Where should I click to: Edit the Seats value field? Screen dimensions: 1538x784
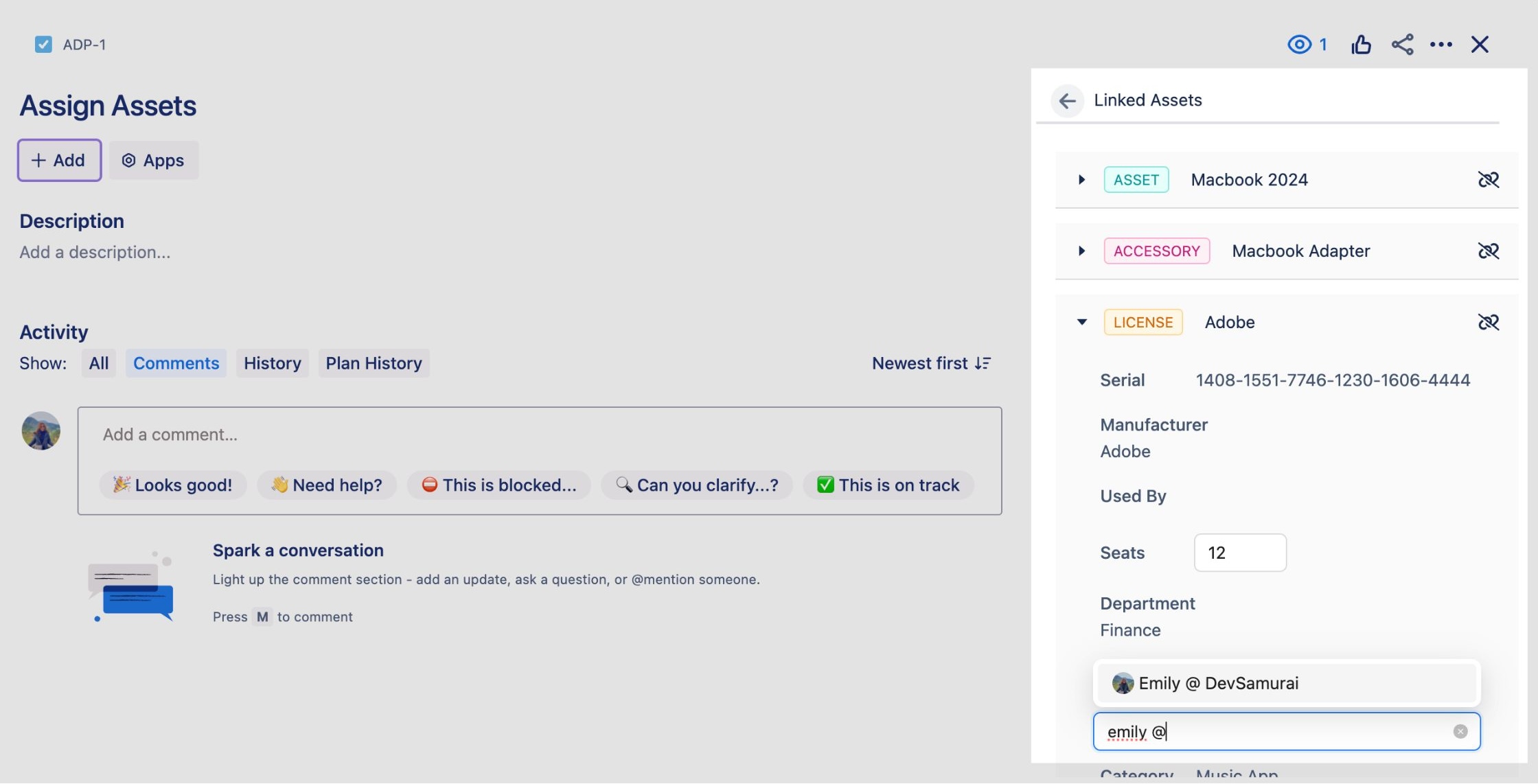1239,552
